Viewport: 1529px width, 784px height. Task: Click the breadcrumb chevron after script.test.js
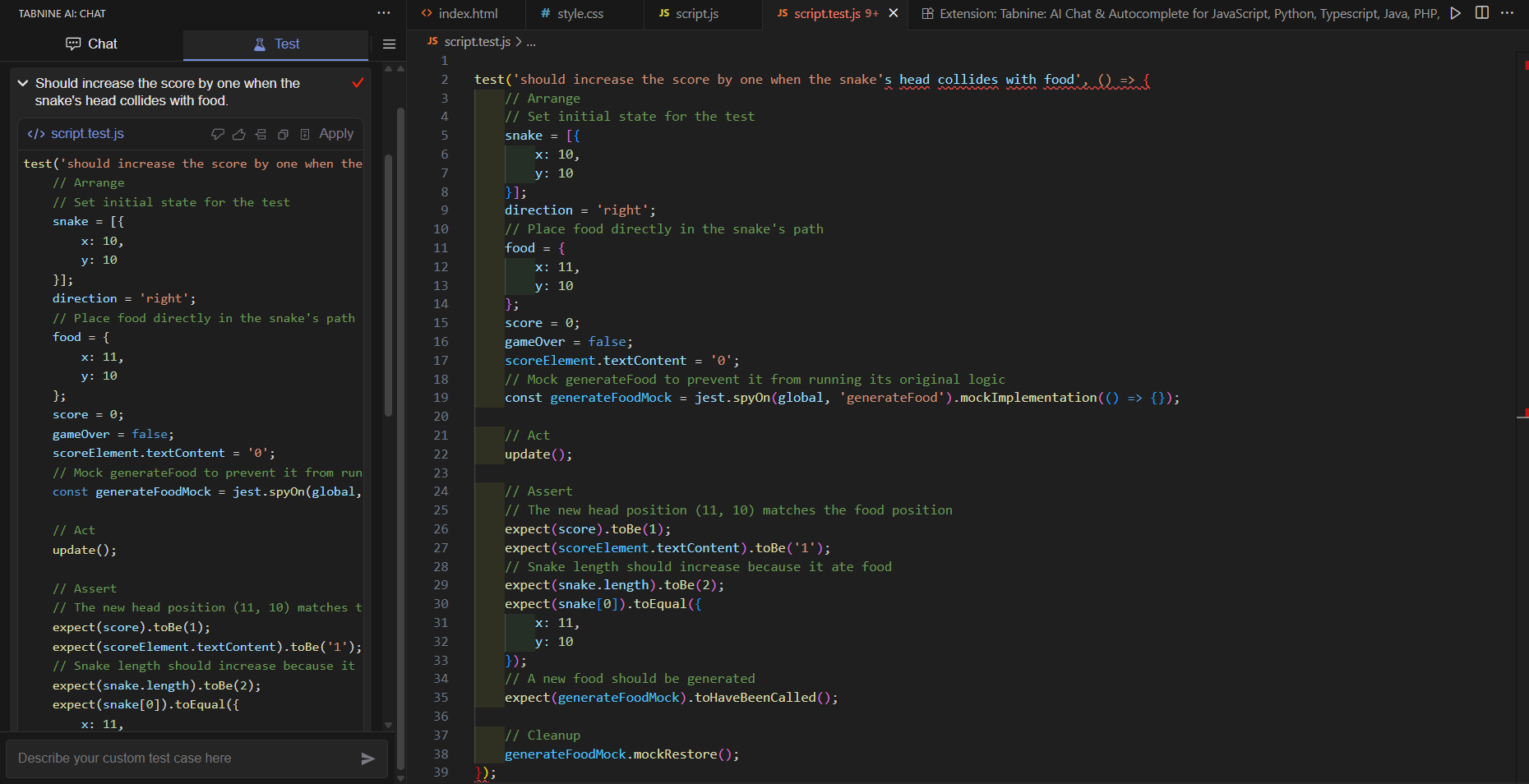tap(519, 42)
